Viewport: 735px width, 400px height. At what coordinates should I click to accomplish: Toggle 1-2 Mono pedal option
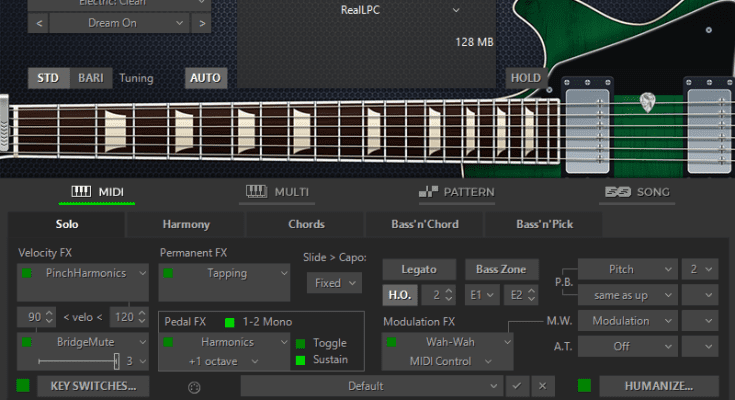tap(229, 322)
